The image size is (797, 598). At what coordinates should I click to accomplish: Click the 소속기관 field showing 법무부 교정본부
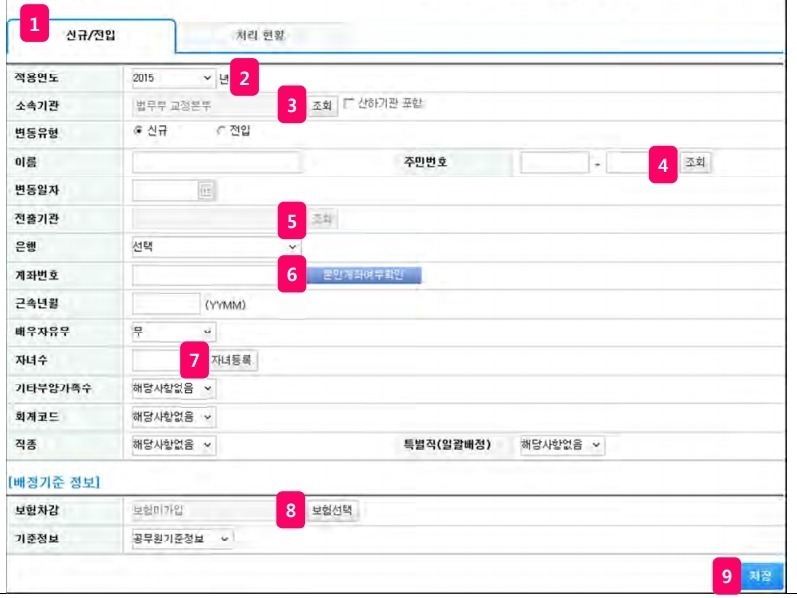click(205, 106)
